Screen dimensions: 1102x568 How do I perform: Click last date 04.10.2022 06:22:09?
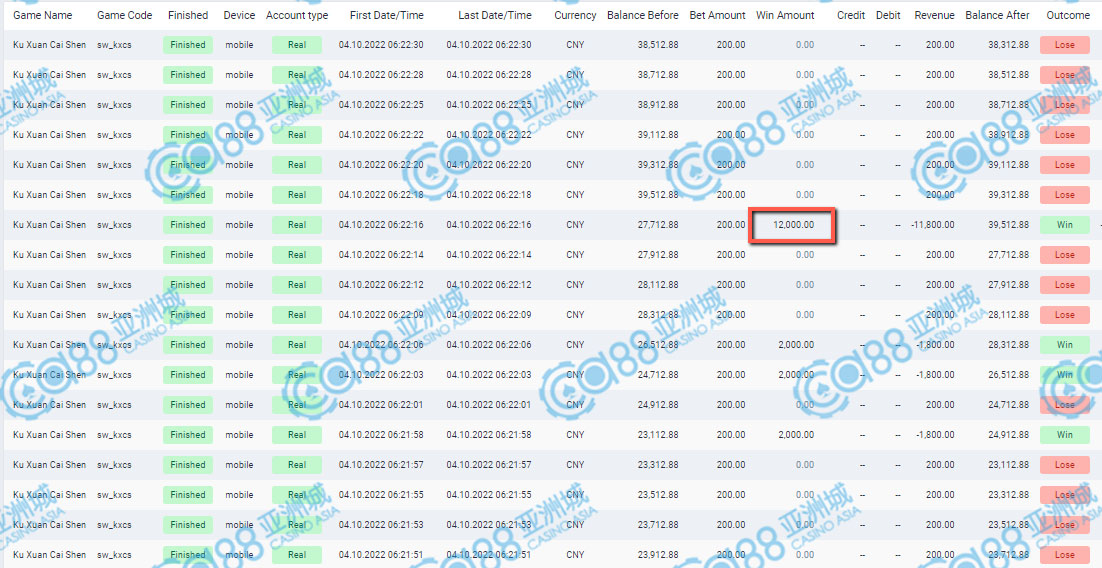(489, 315)
